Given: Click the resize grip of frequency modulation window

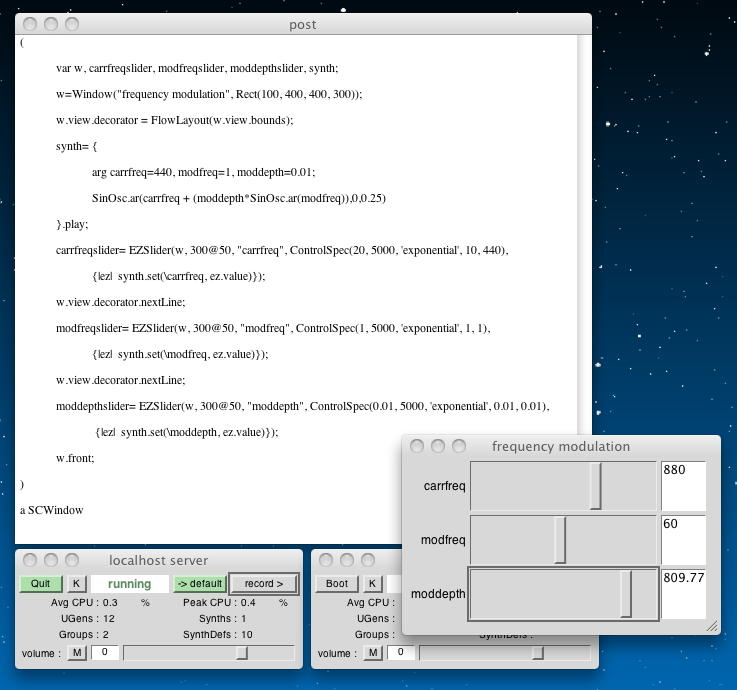Looking at the screenshot, I should (x=712, y=627).
